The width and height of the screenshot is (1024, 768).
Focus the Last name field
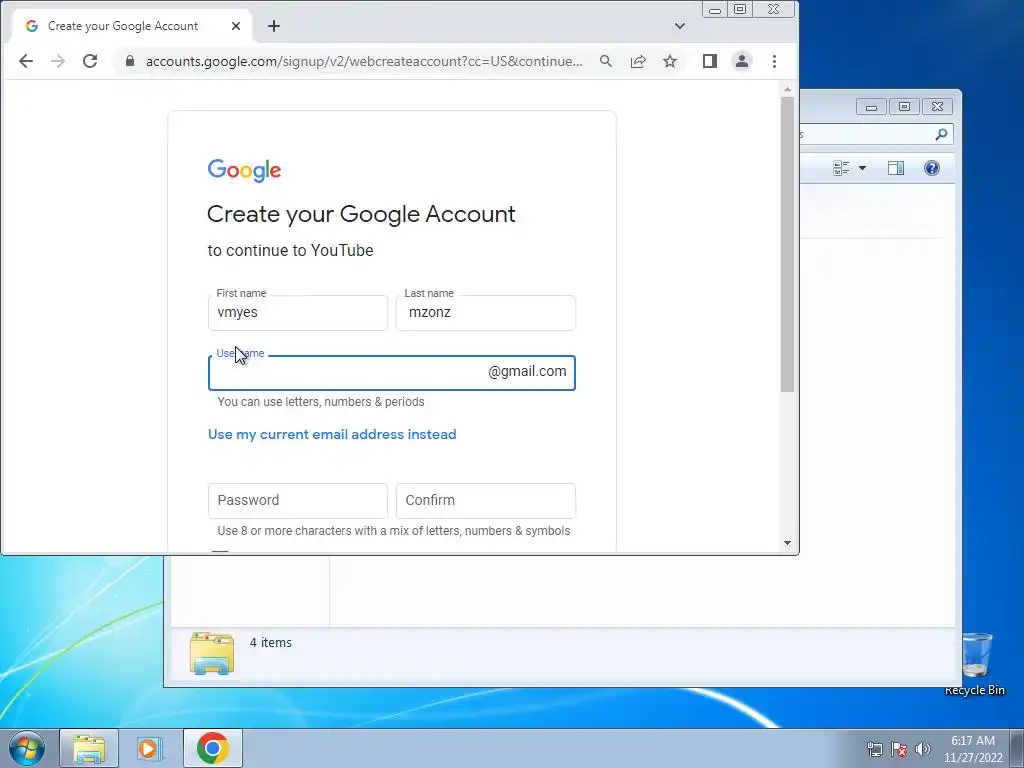486,313
